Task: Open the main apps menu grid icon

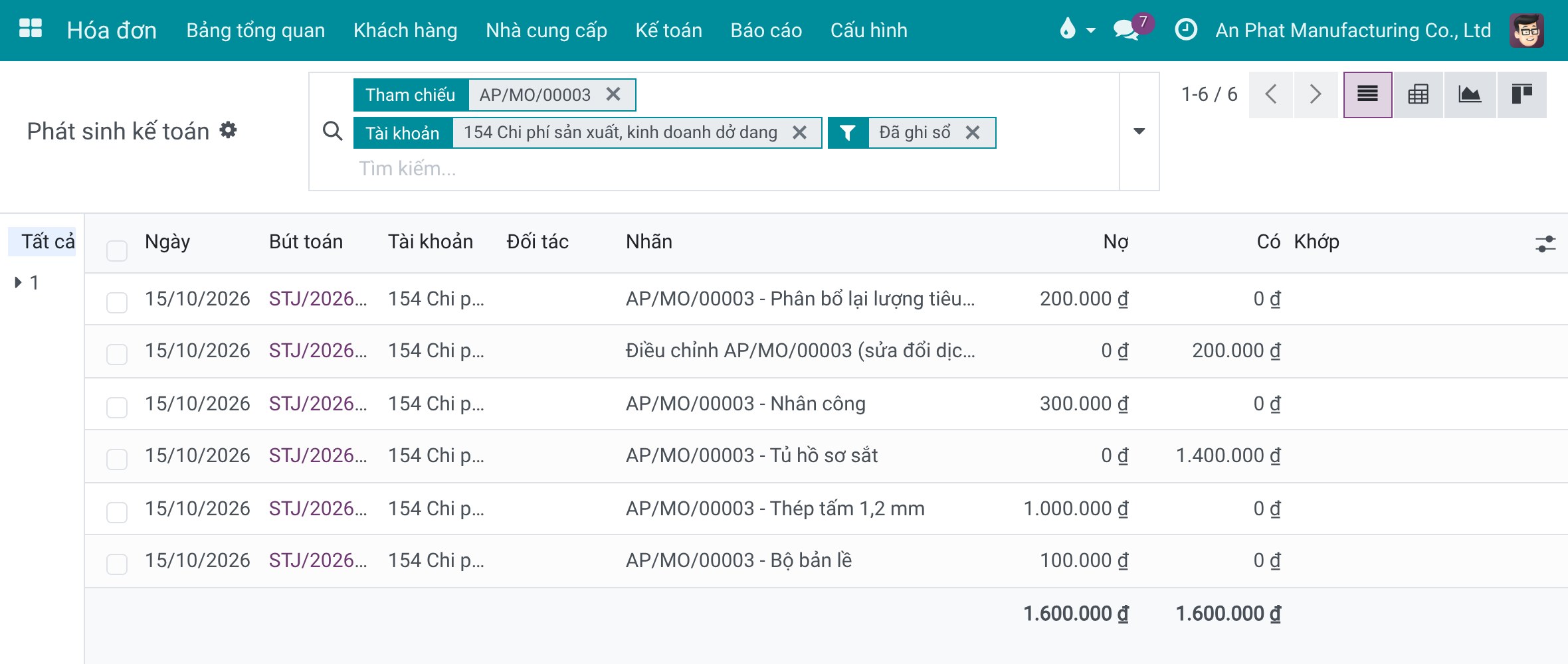Action: tap(31, 29)
